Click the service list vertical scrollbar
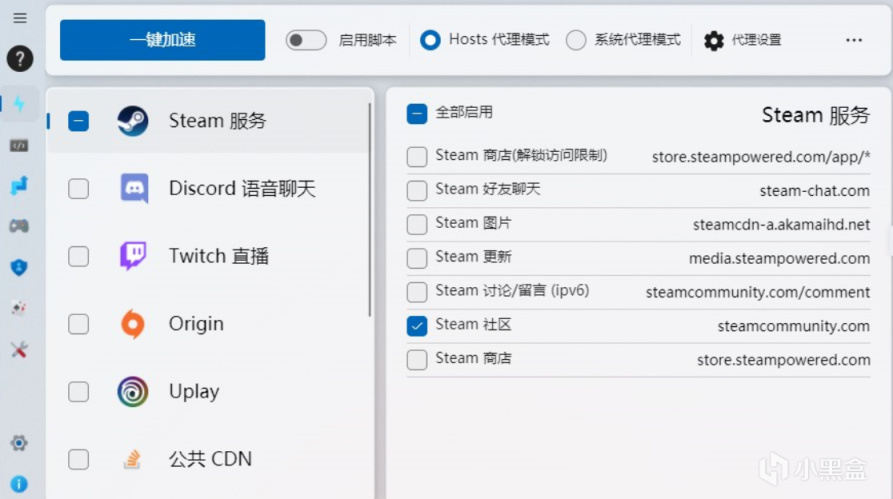This screenshot has height=499, width=893. point(370,210)
